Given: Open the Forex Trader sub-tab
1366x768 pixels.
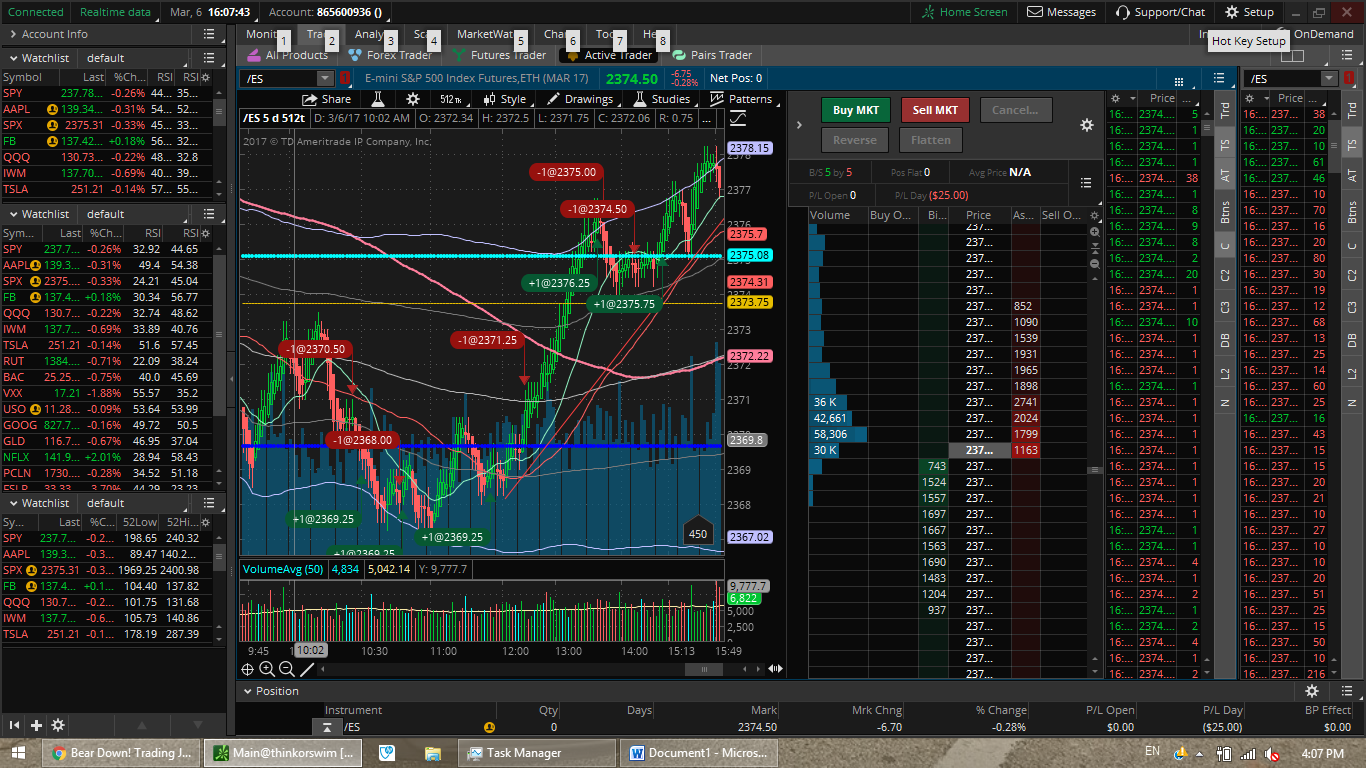Looking at the screenshot, I should (389, 55).
